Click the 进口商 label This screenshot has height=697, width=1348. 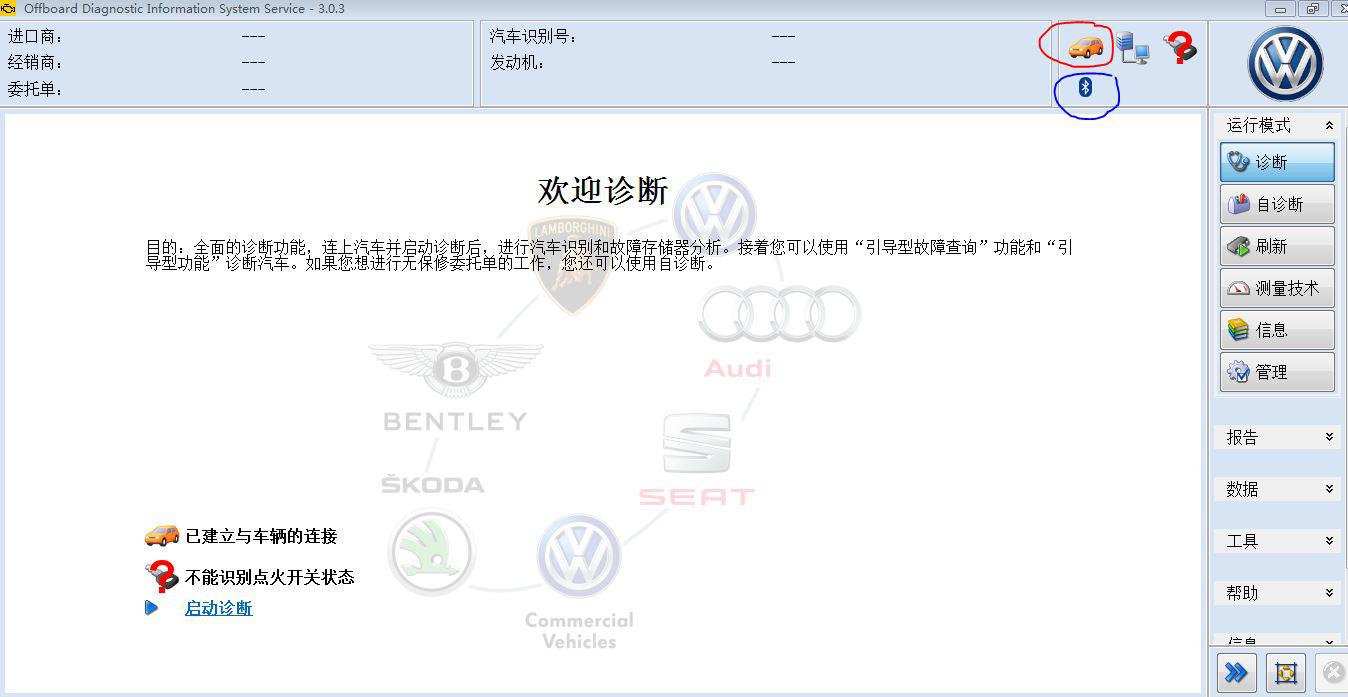[35, 36]
